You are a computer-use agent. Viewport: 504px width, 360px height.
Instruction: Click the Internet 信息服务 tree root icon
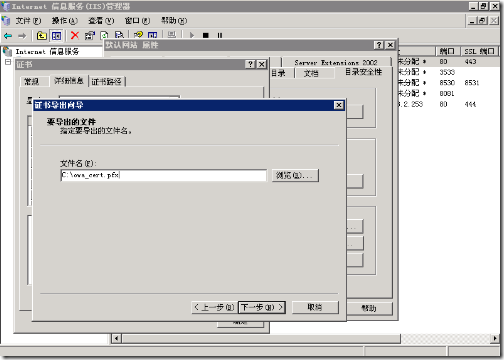coord(7,52)
